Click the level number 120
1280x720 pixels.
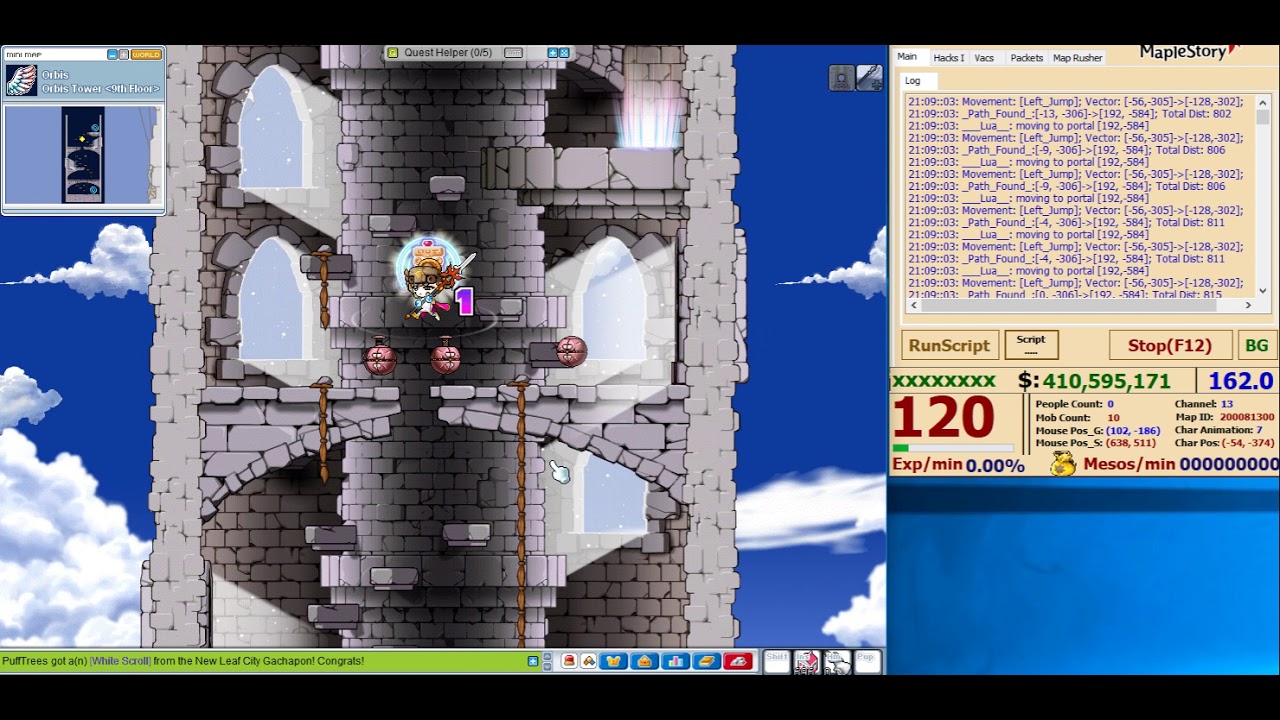point(943,419)
